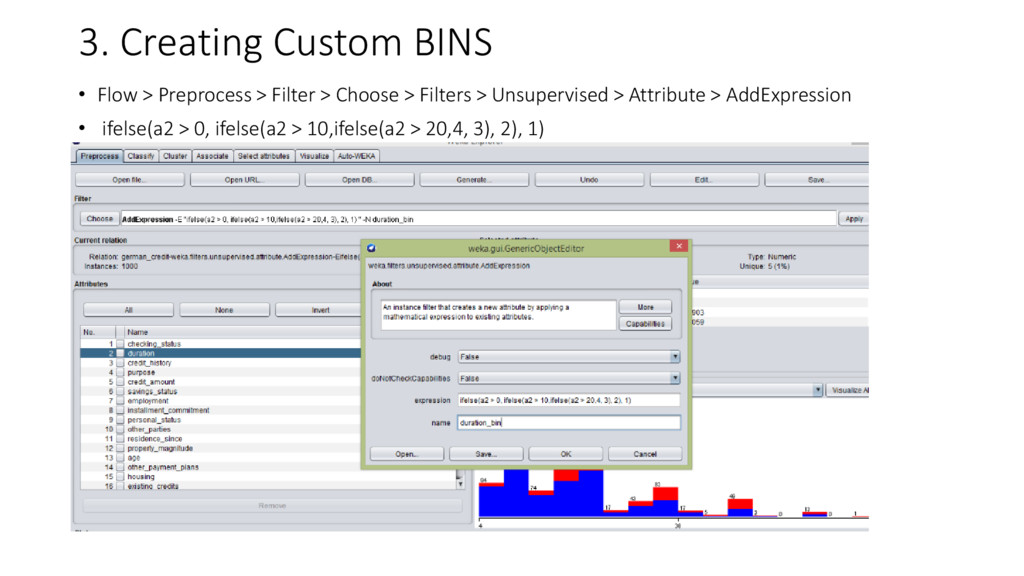Screen dimensions: 1024x576
Task: Click the Edit... button
Action: pos(703,180)
